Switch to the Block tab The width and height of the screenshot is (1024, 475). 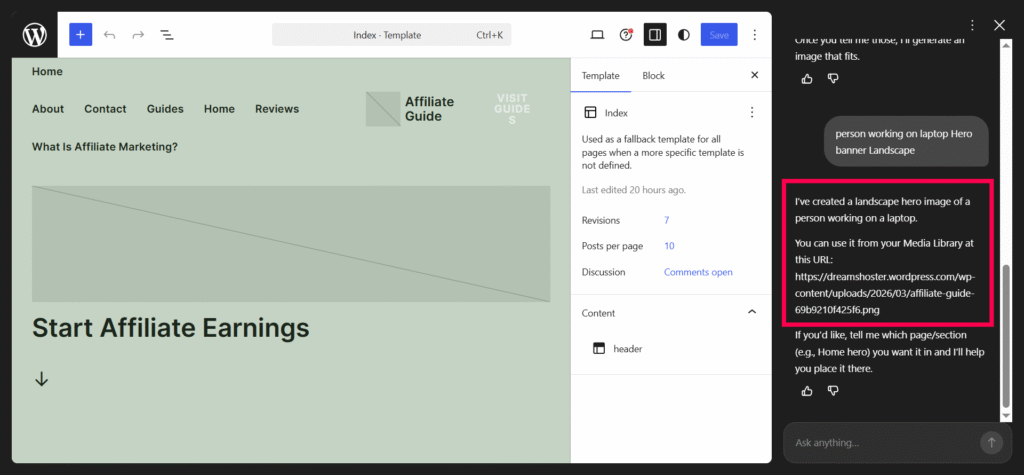click(653, 76)
